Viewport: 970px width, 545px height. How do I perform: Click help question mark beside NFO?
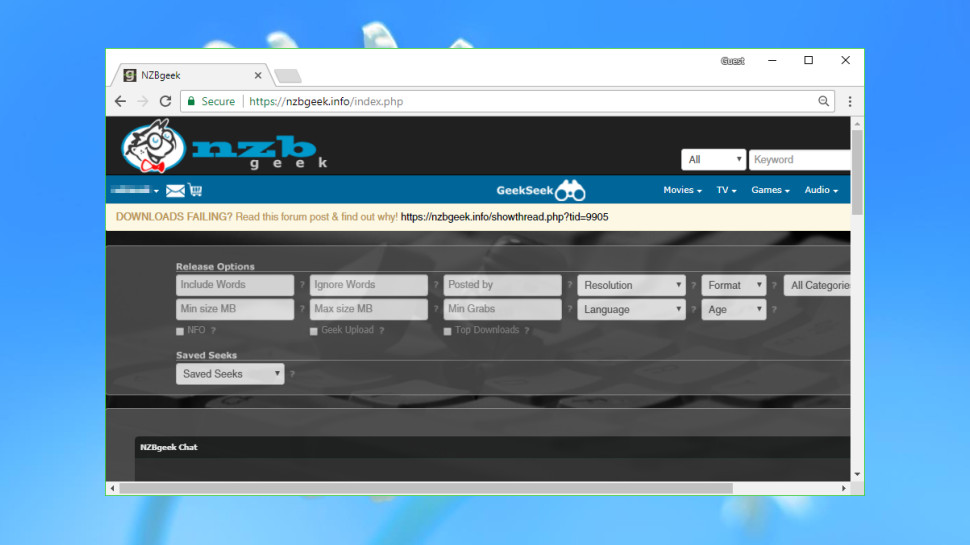tap(213, 330)
